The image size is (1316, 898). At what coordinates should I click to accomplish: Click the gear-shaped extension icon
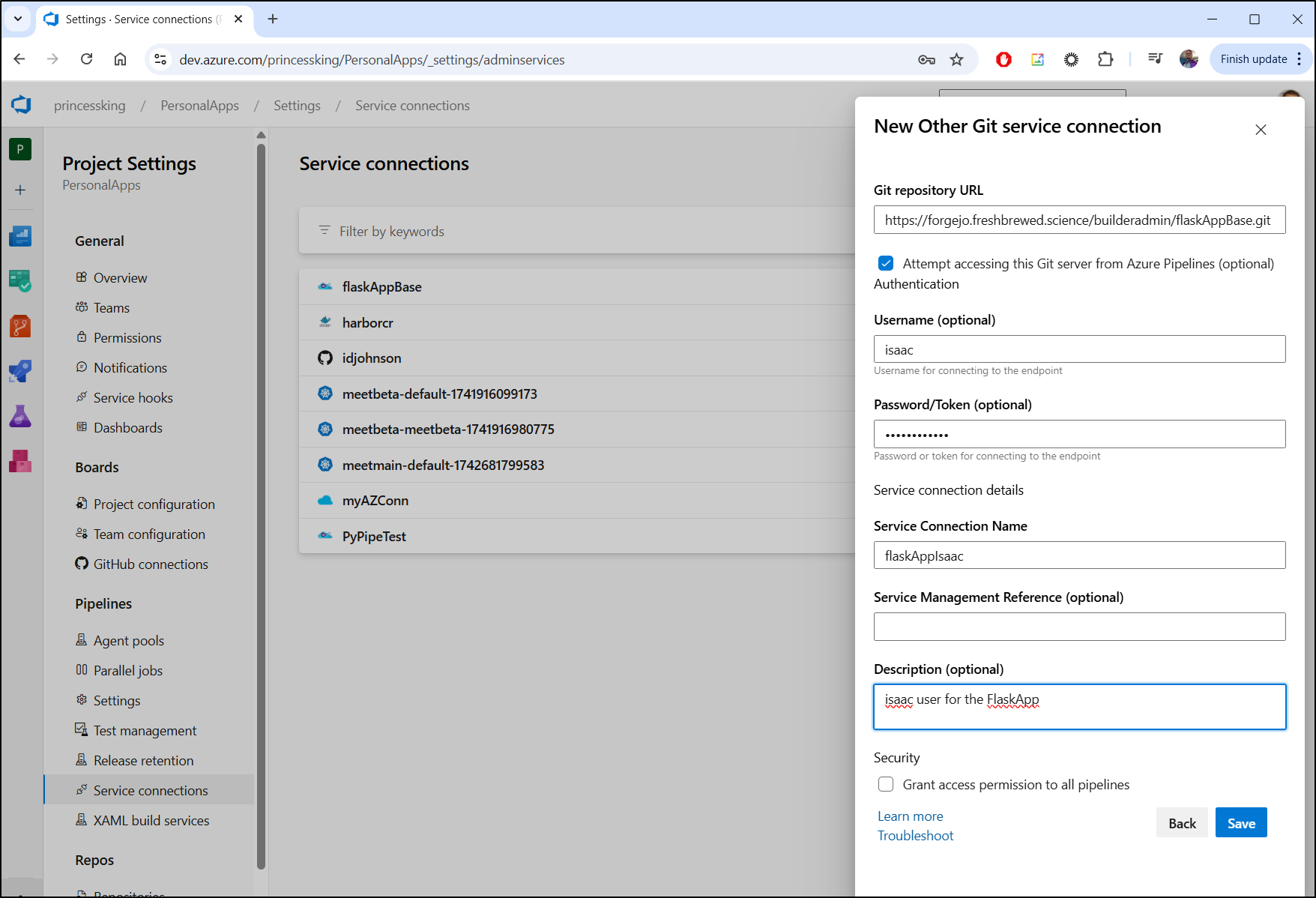coord(1071,59)
